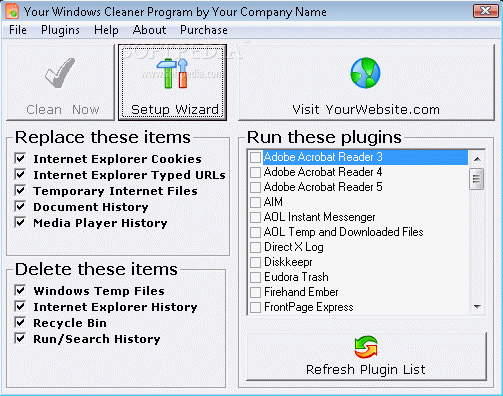Screen dimensions: 503x396
Task: Click the Refresh Plugin List arrows icon
Action: 366,347
